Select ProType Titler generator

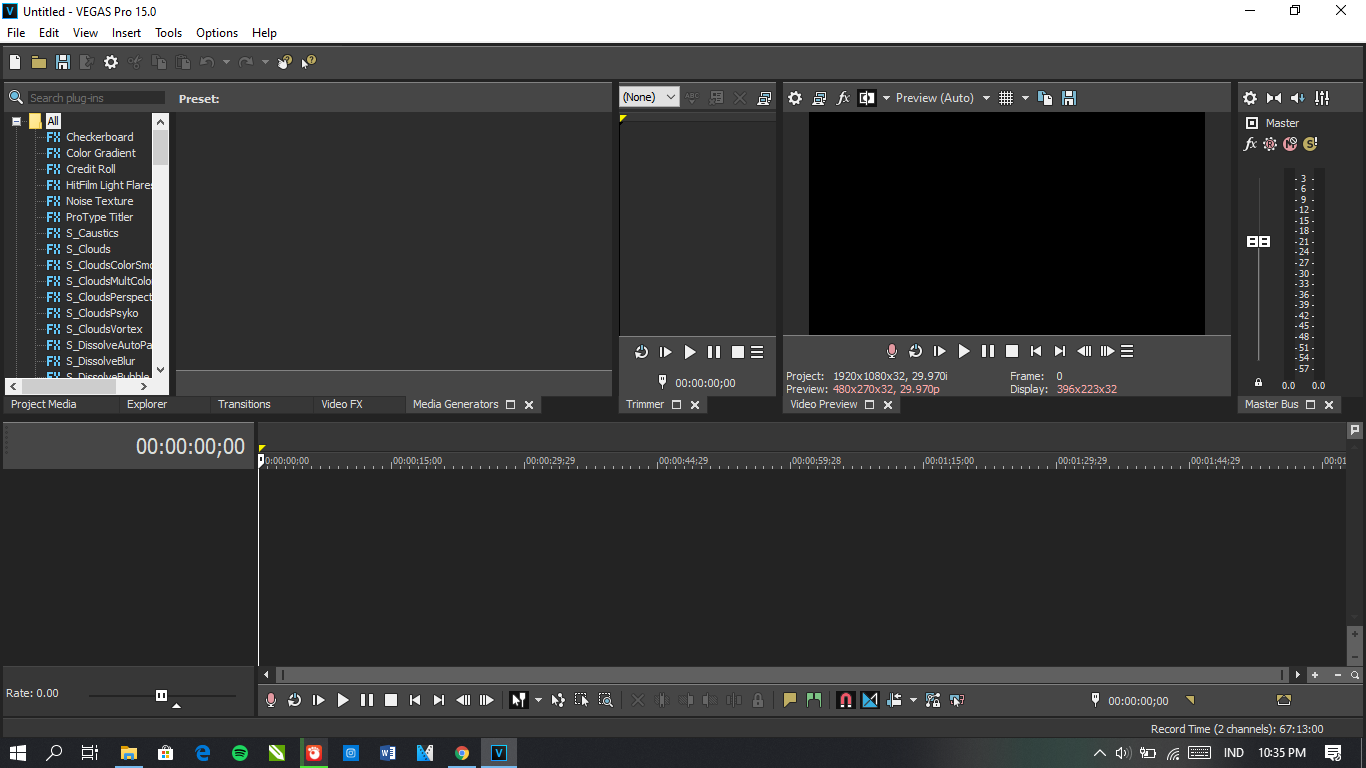pyautogui.click(x=99, y=217)
